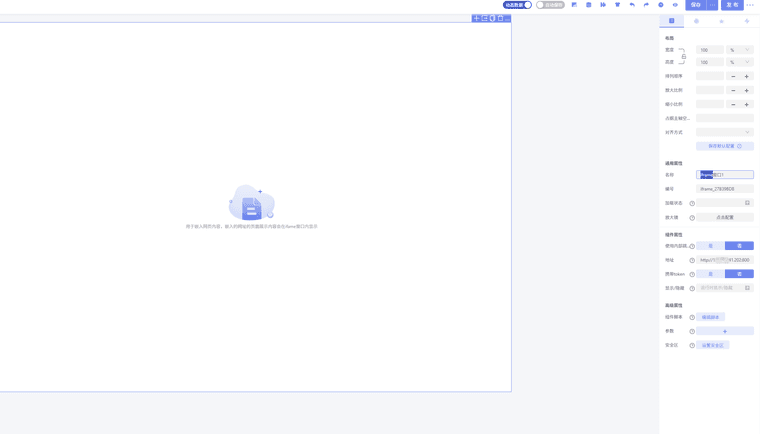Click the 占据主轴空间 input field

tap(725, 118)
